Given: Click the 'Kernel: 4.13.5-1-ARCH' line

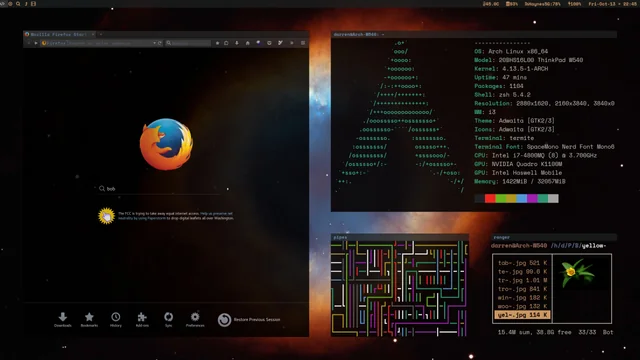Looking at the screenshot, I should 511,69.
